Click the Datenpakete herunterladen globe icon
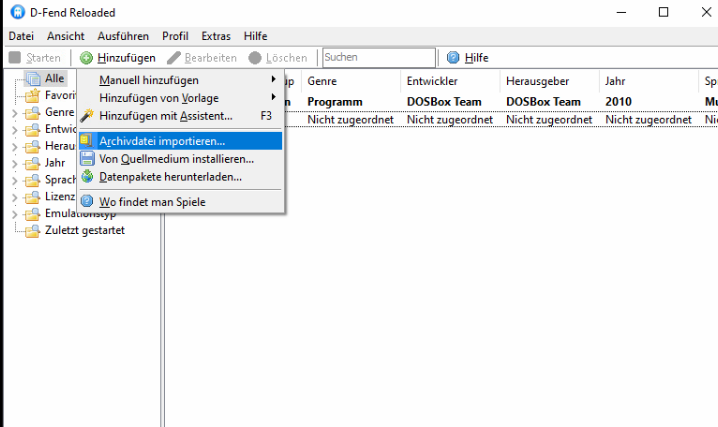 [87, 177]
